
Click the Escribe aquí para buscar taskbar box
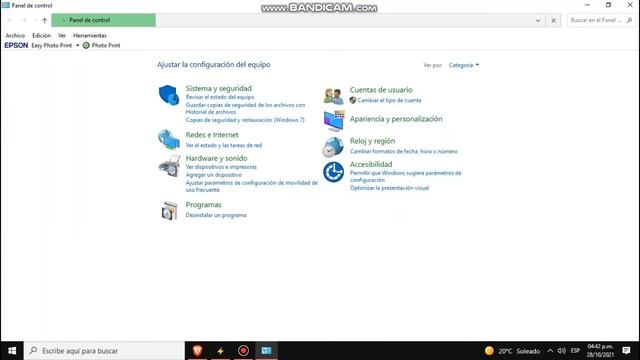click(104, 351)
